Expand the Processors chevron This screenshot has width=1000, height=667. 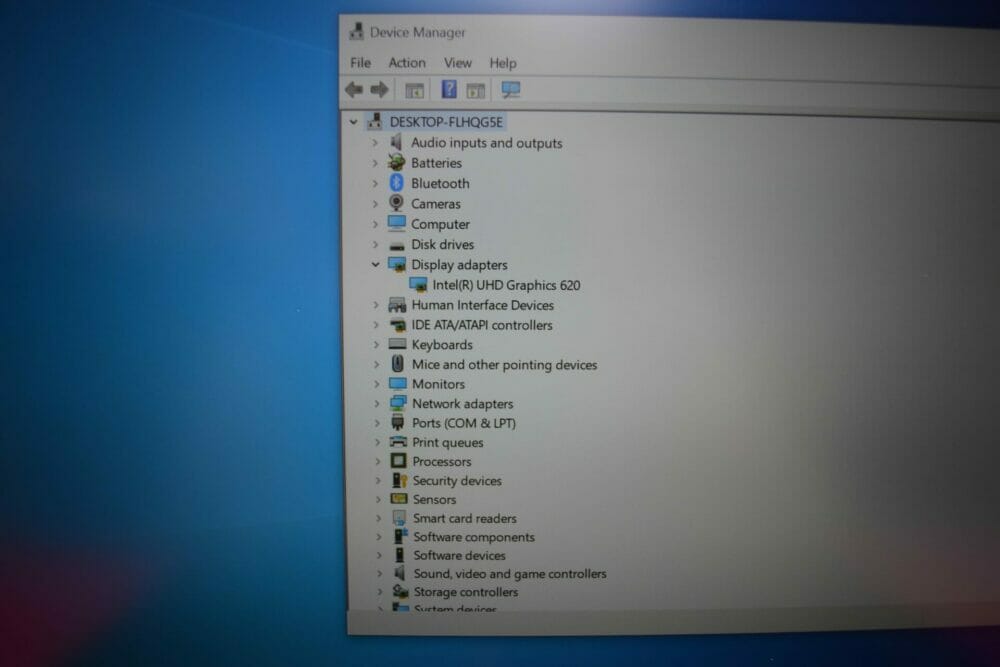pyautogui.click(x=378, y=461)
